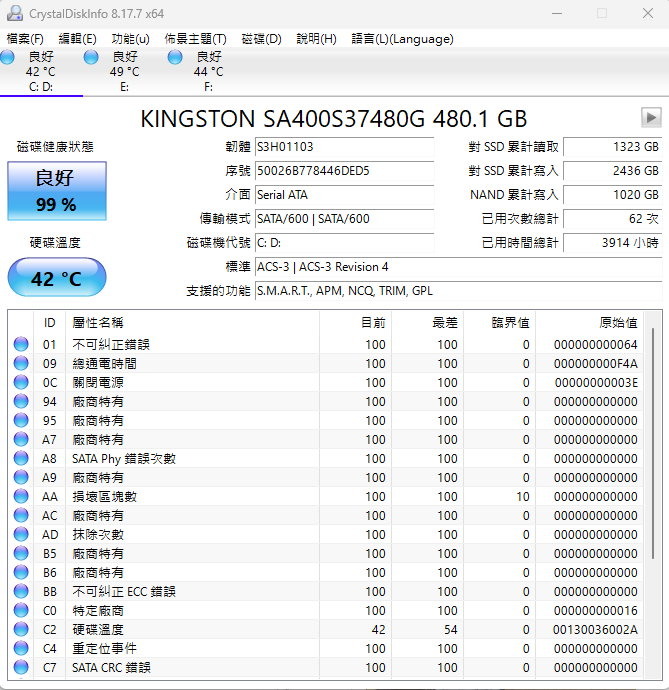Click status orb for attribute B5 row

21,553
